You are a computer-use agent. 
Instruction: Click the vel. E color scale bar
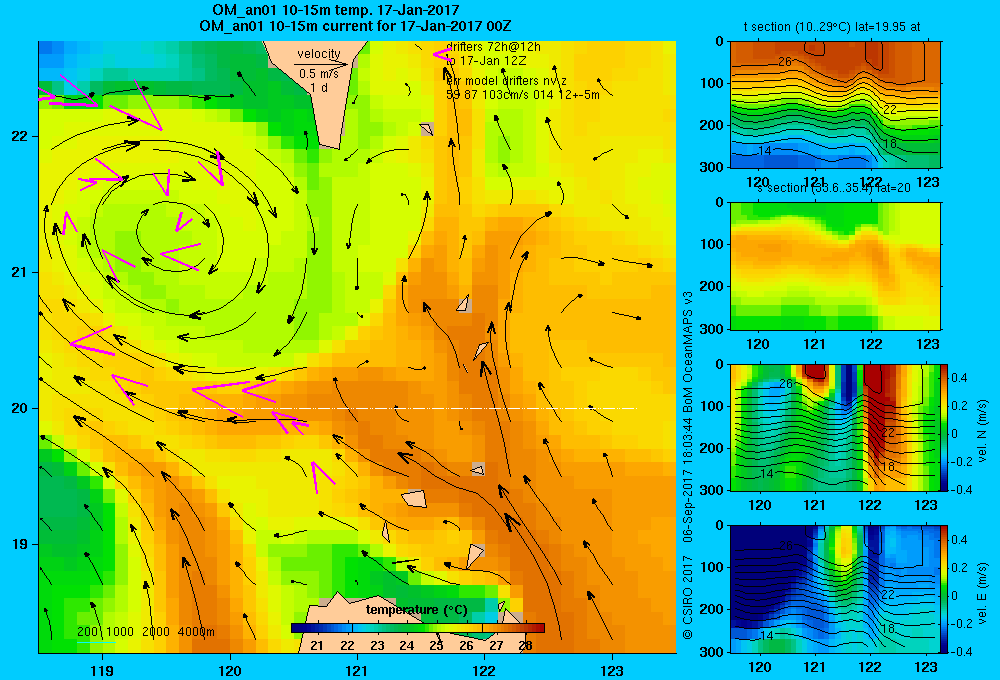point(945,589)
